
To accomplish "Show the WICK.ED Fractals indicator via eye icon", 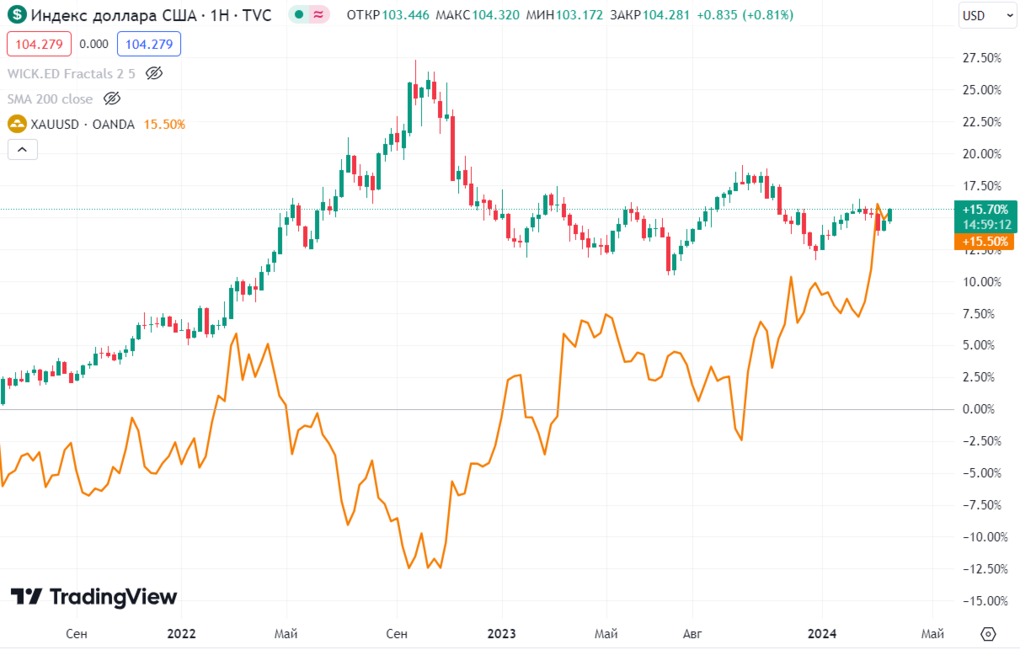I will pyautogui.click(x=153, y=73).
